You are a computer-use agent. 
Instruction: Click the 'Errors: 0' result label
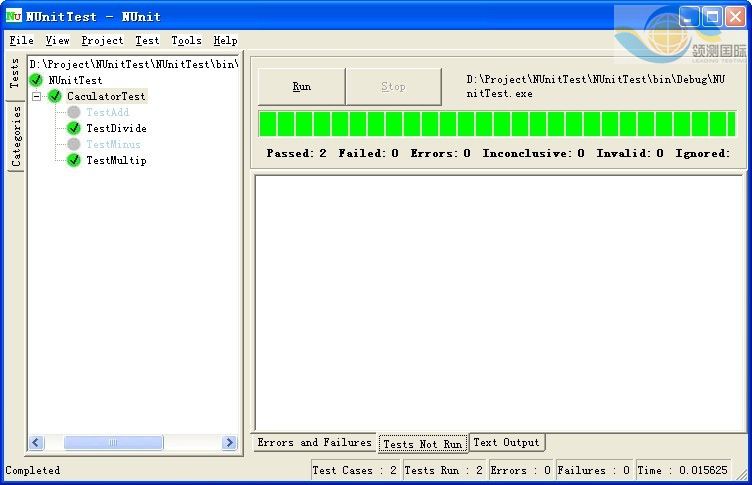click(x=440, y=153)
